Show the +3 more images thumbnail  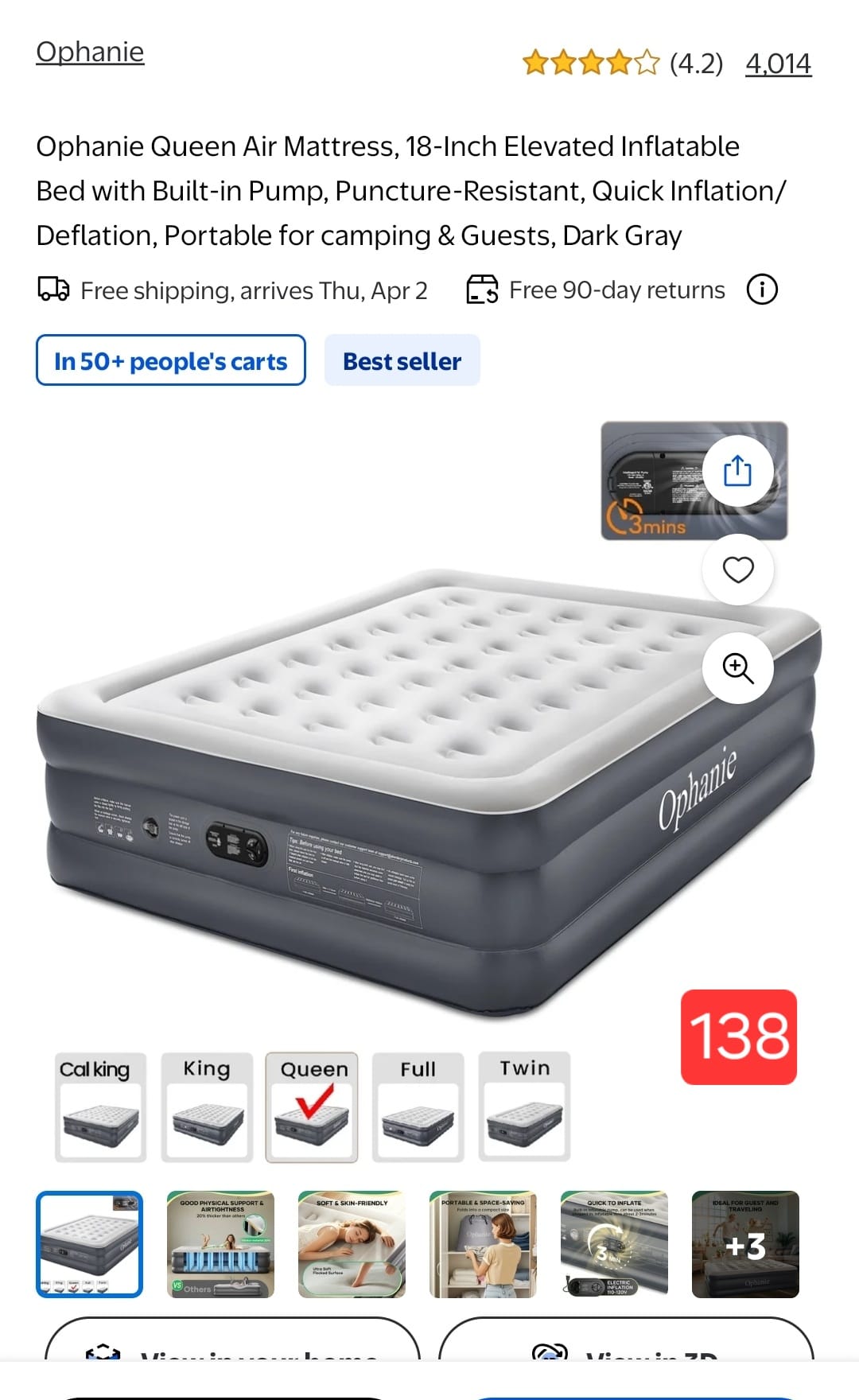click(x=745, y=1244)
